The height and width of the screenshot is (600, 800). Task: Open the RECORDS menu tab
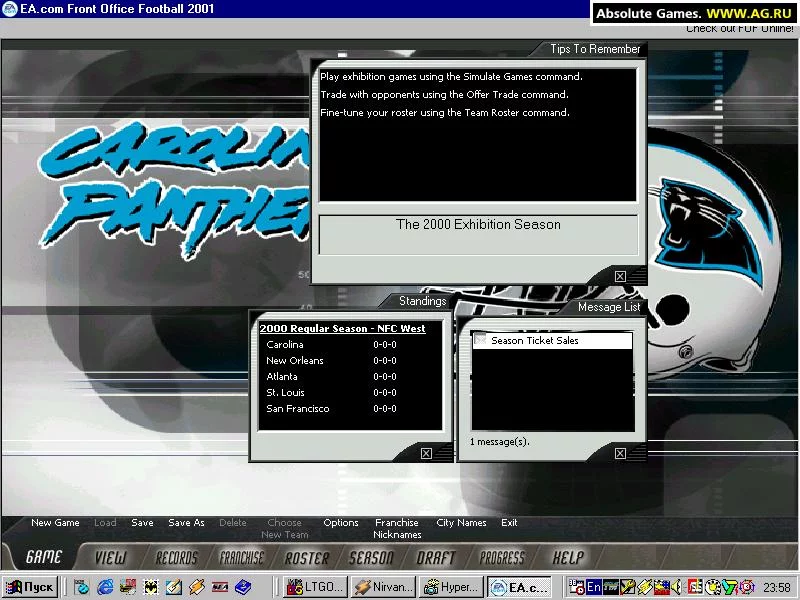click(176, 558)
